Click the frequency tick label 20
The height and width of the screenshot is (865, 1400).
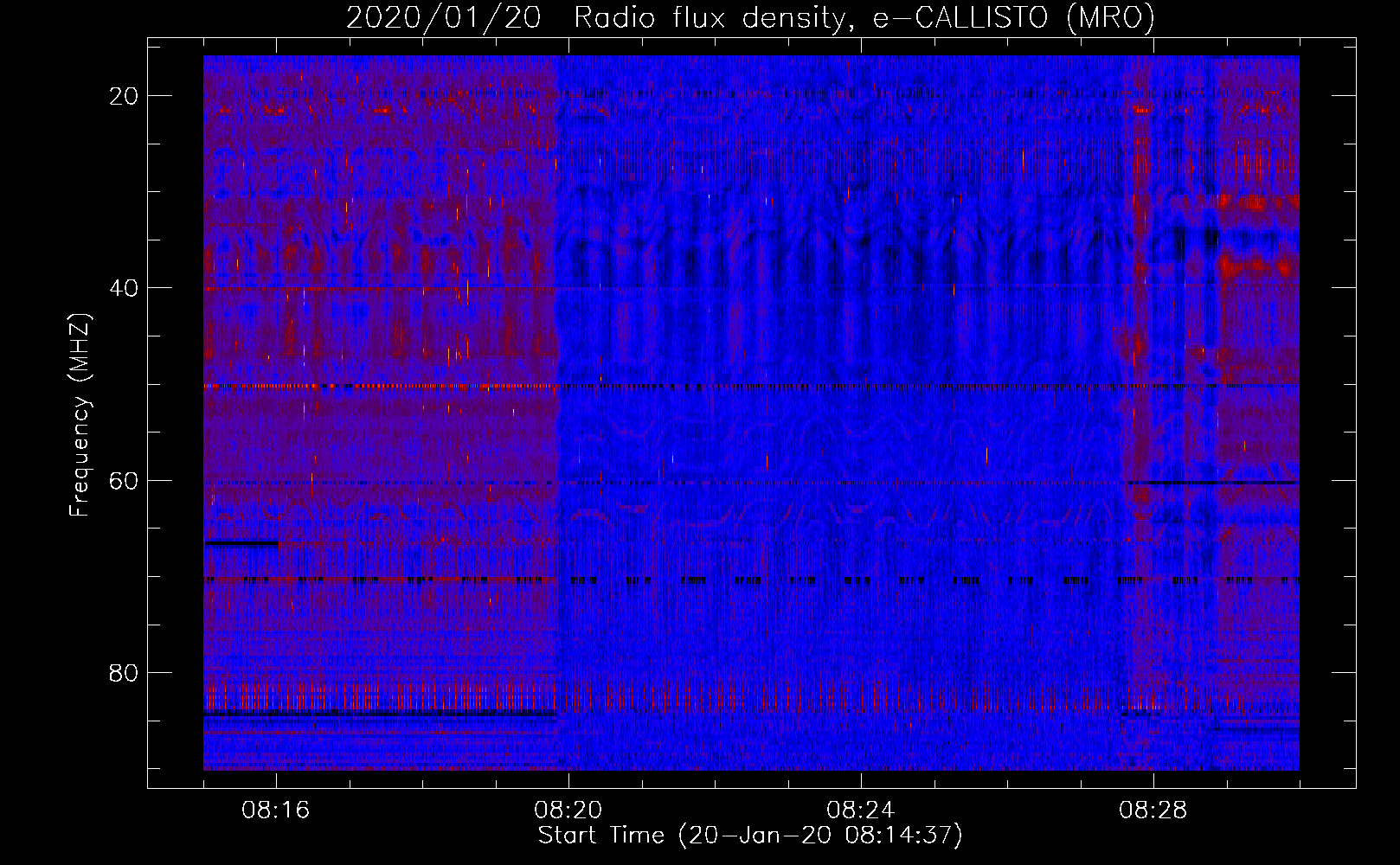124,96
